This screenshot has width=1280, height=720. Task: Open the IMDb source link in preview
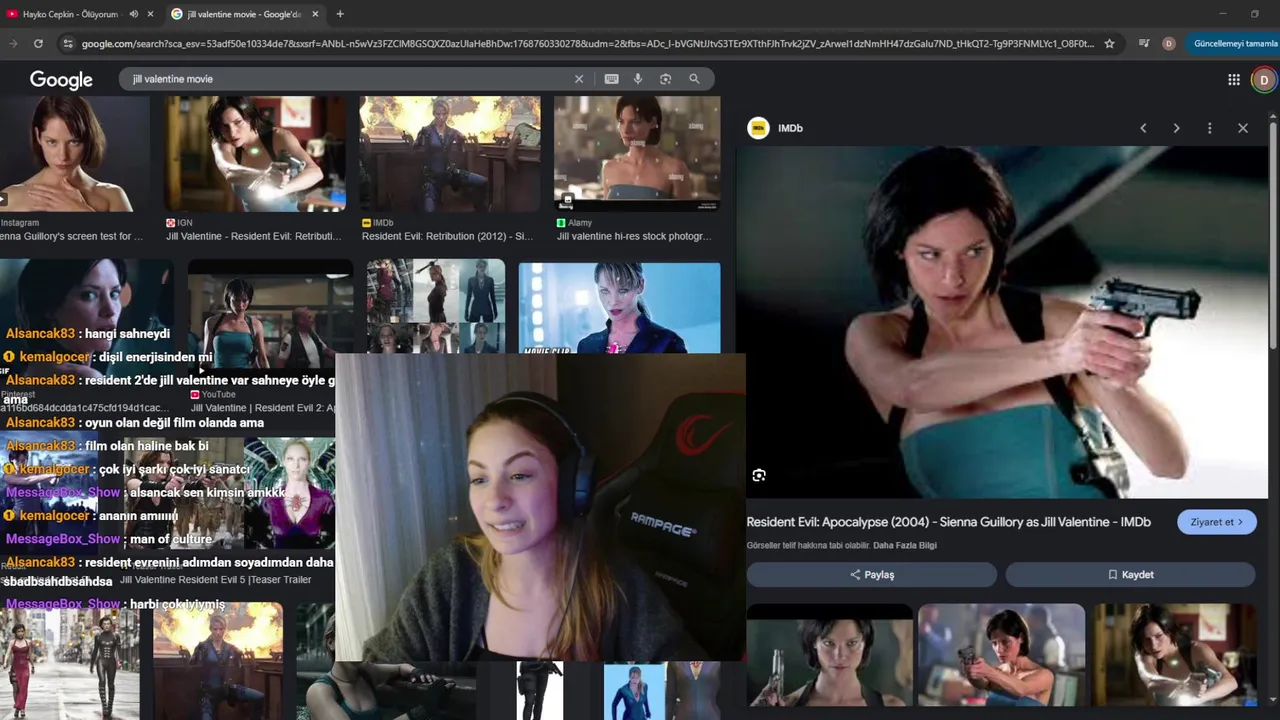[776, 128]
